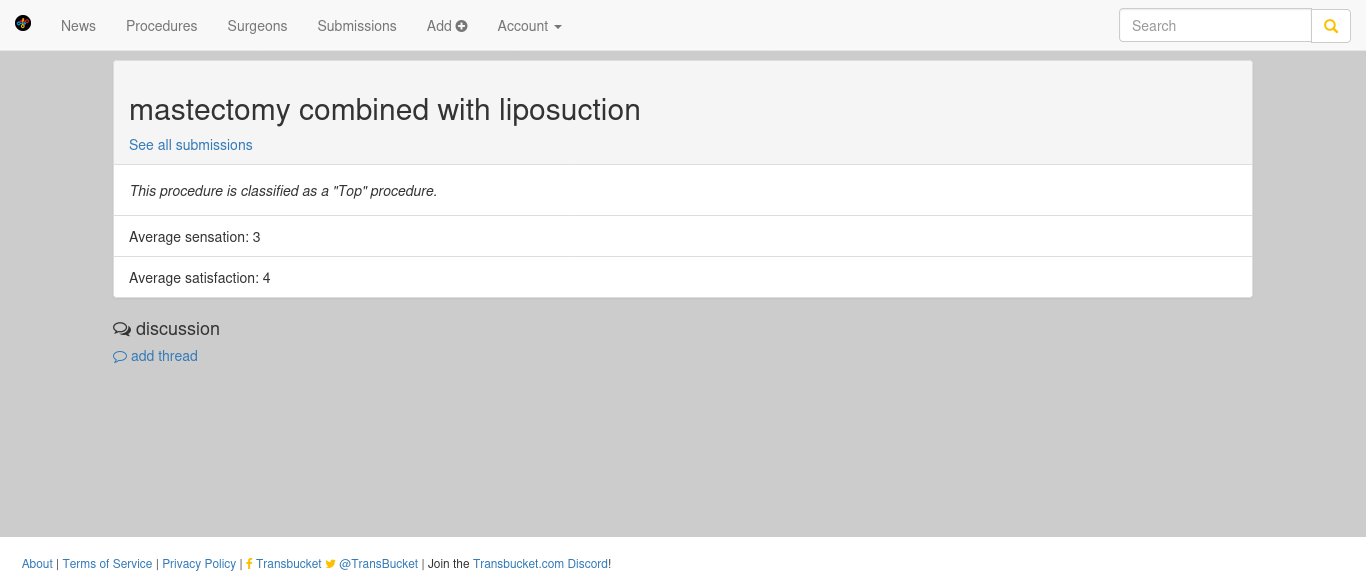Focus the Search input field
This screenshot has height=587, width=1366.
[x=1215, y=26]
